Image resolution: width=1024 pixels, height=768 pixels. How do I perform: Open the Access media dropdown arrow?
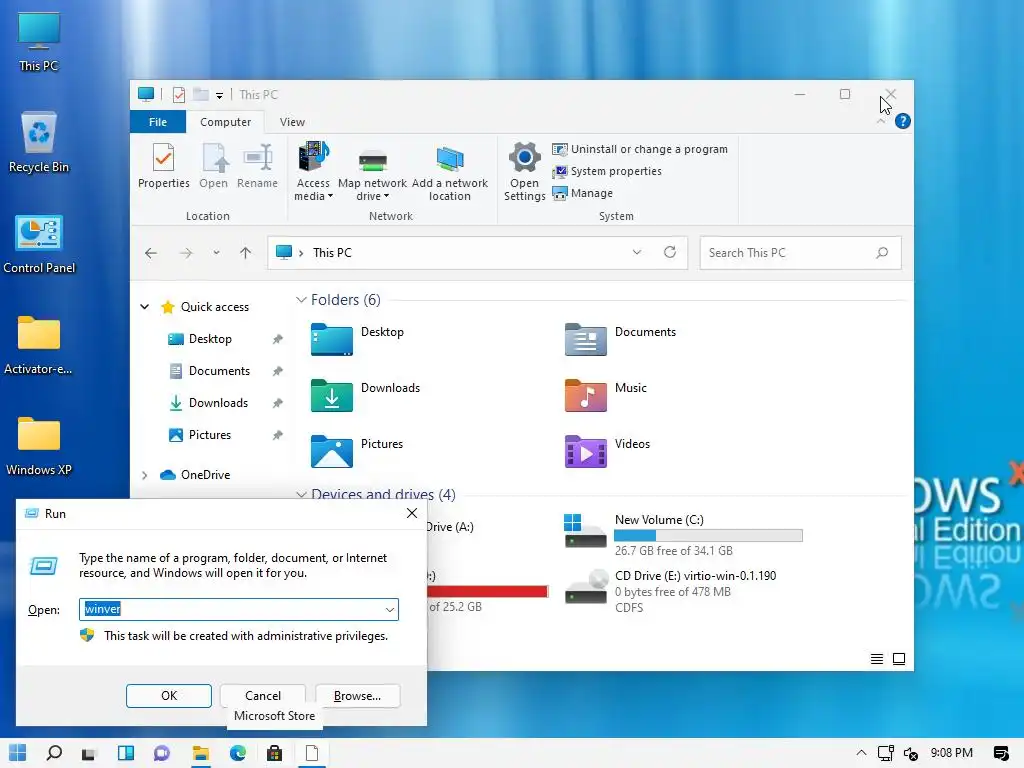pyautogui.click(x=330, y=196)
